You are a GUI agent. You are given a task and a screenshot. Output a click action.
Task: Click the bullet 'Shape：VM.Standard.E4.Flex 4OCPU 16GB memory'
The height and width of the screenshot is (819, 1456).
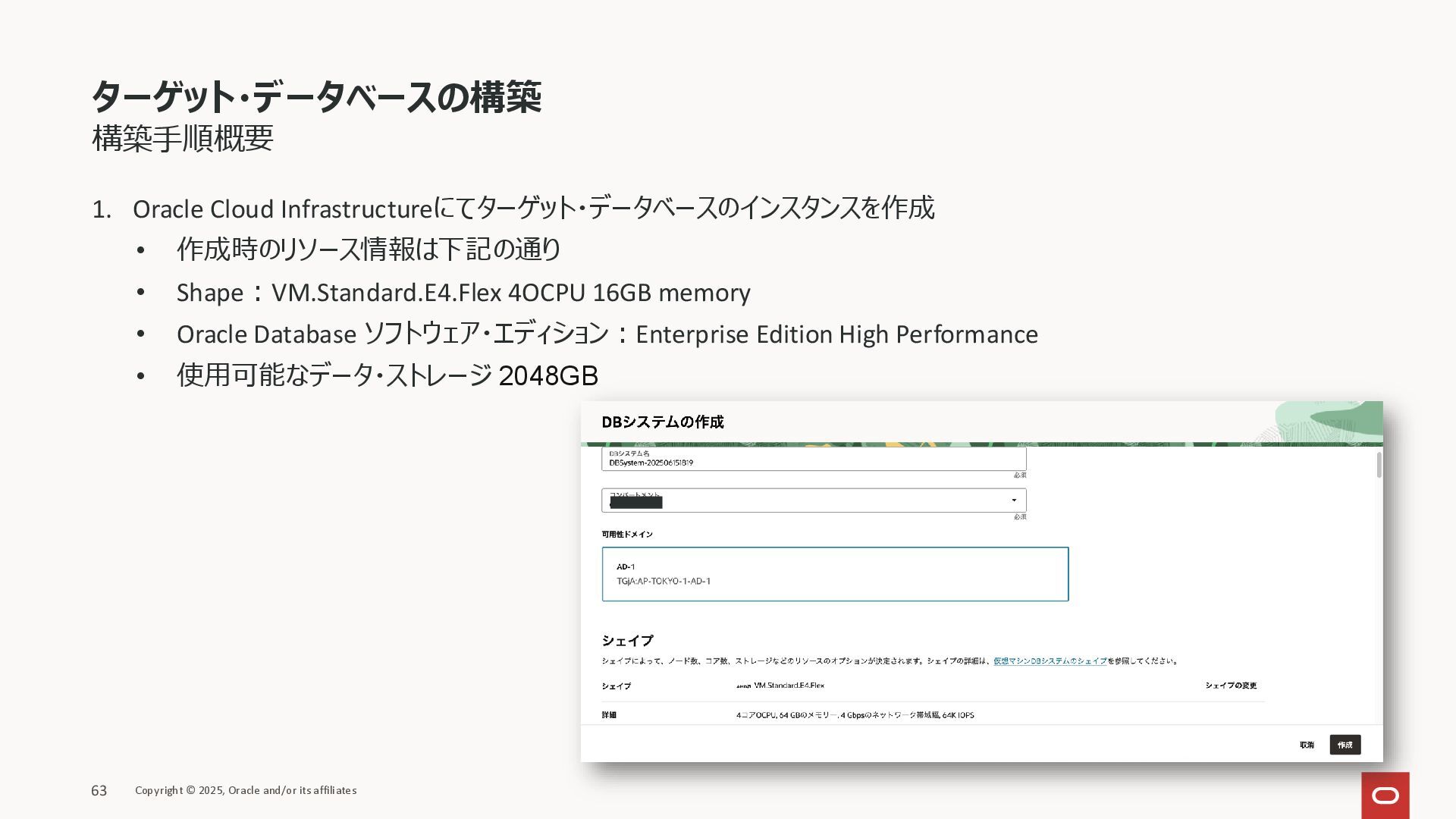click(463, 293)
